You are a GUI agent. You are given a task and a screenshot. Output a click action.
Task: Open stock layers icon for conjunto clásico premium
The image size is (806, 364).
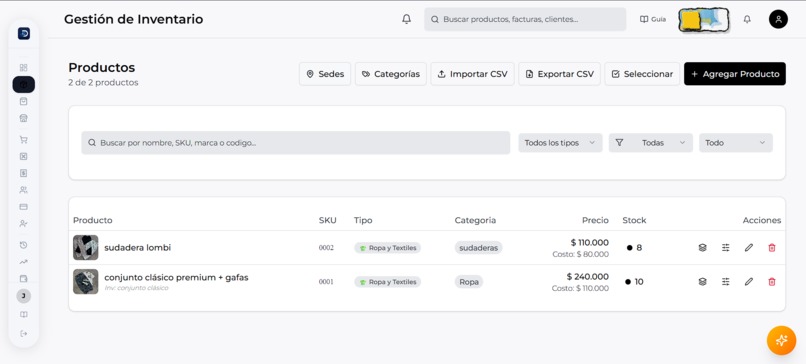(x=702, y=282)
